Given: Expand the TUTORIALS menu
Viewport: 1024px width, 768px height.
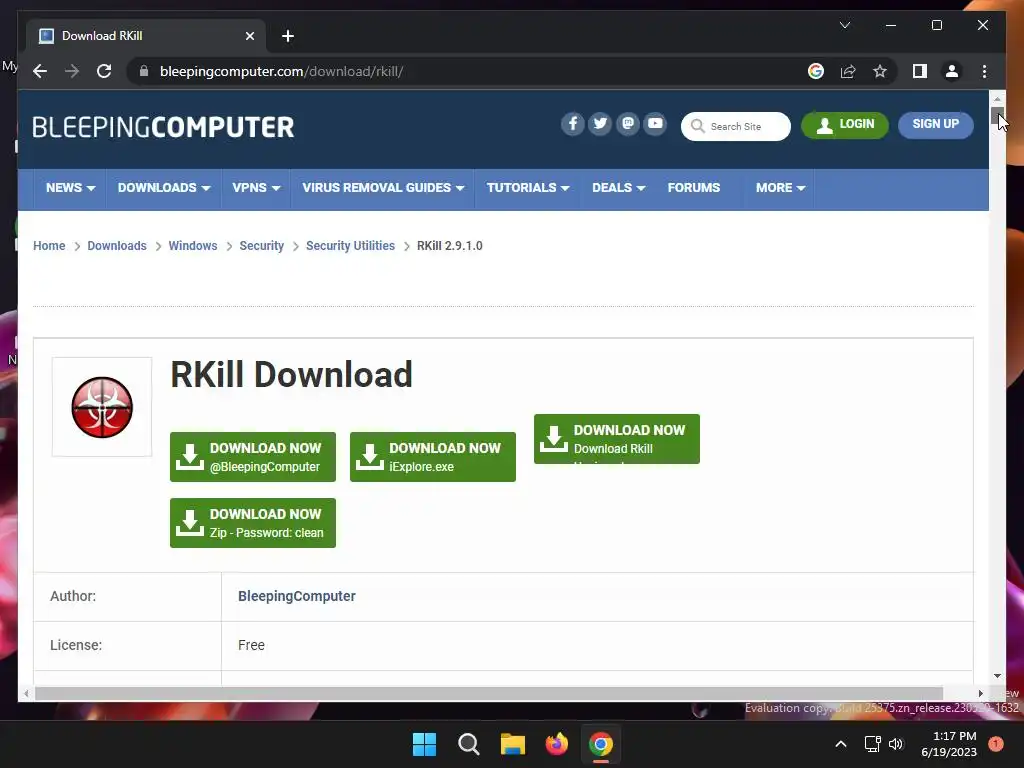Looking at the screenshot, I should (528, 188).
